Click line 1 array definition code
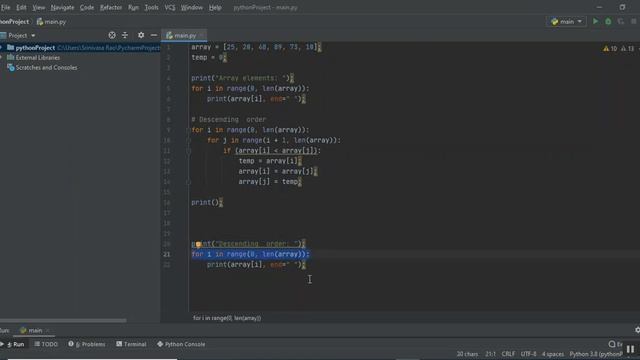This screenshot has height=360, width=640. coord(256,47)
